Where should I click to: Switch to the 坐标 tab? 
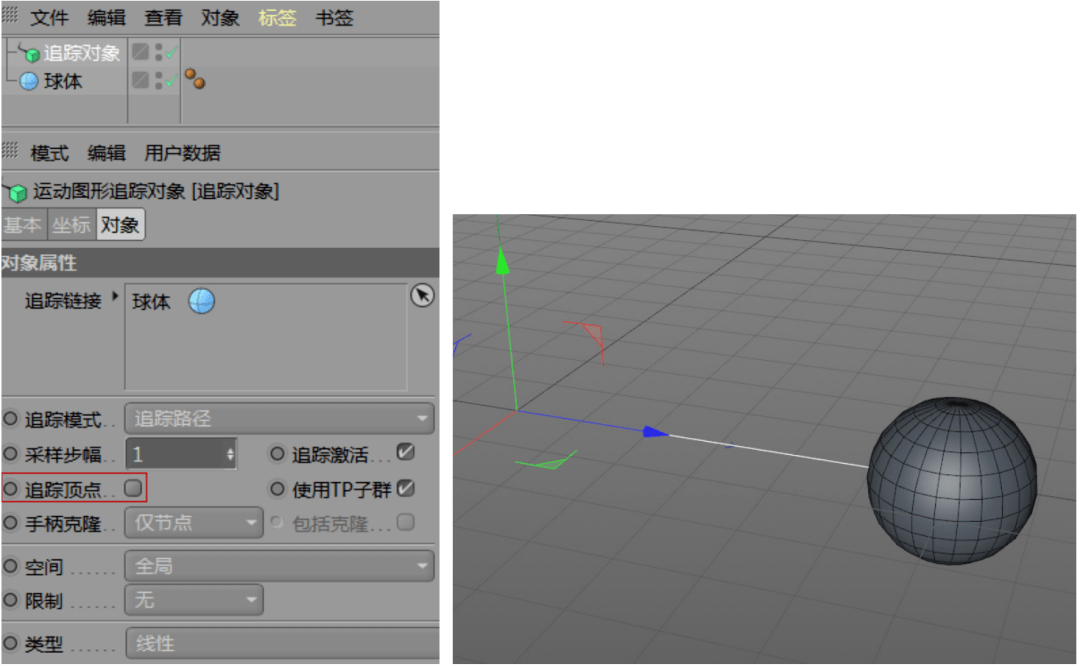(72, 225)
